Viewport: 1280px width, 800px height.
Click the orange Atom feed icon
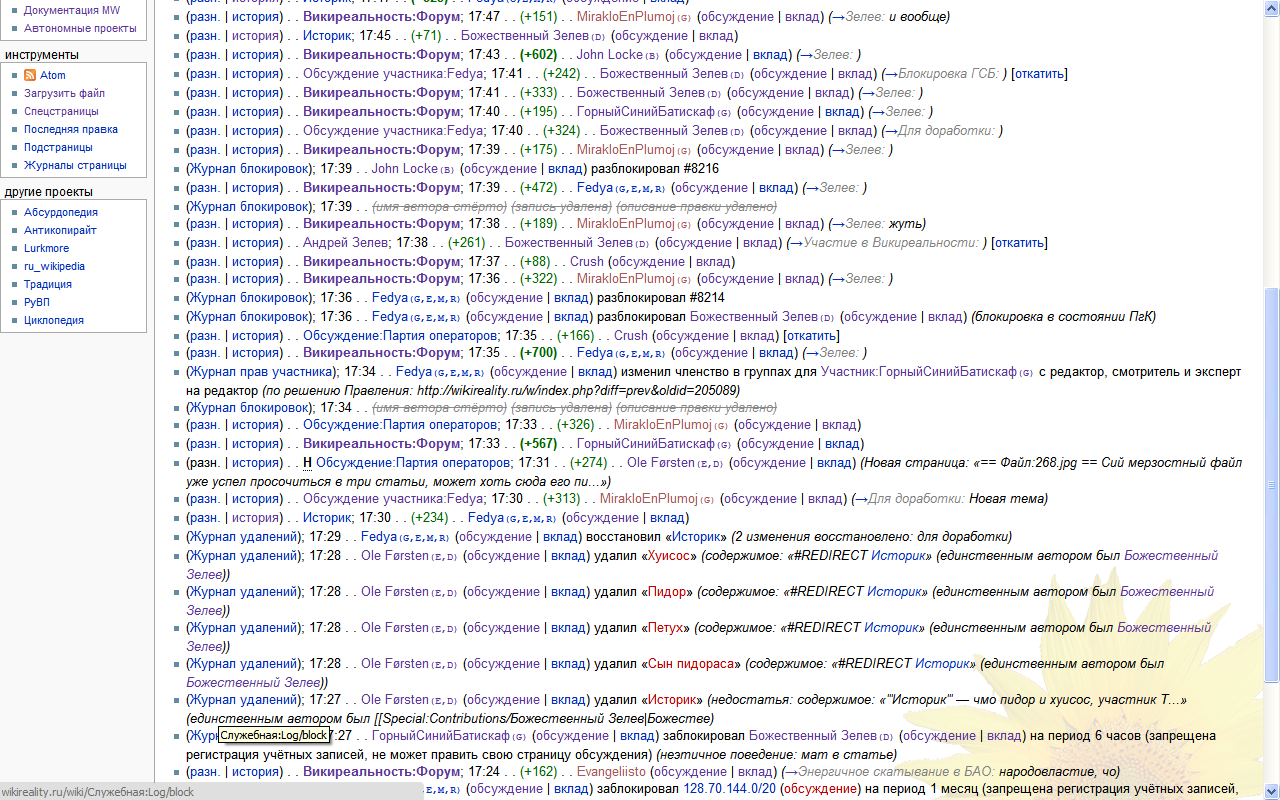tap(30, 75)
